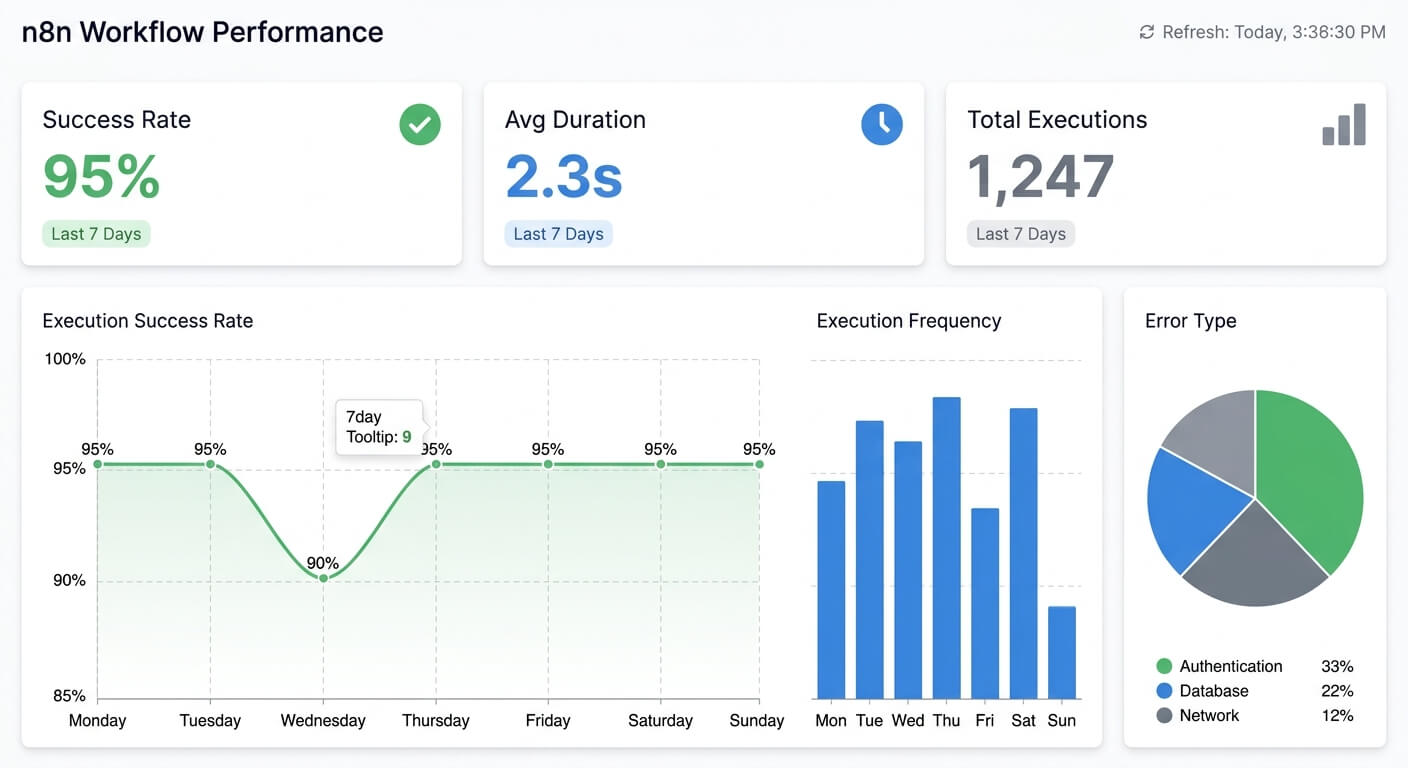Click the Fri bar in Execution Frequency
This screenshot has width=1408, height=768.
tap(985, 604)
